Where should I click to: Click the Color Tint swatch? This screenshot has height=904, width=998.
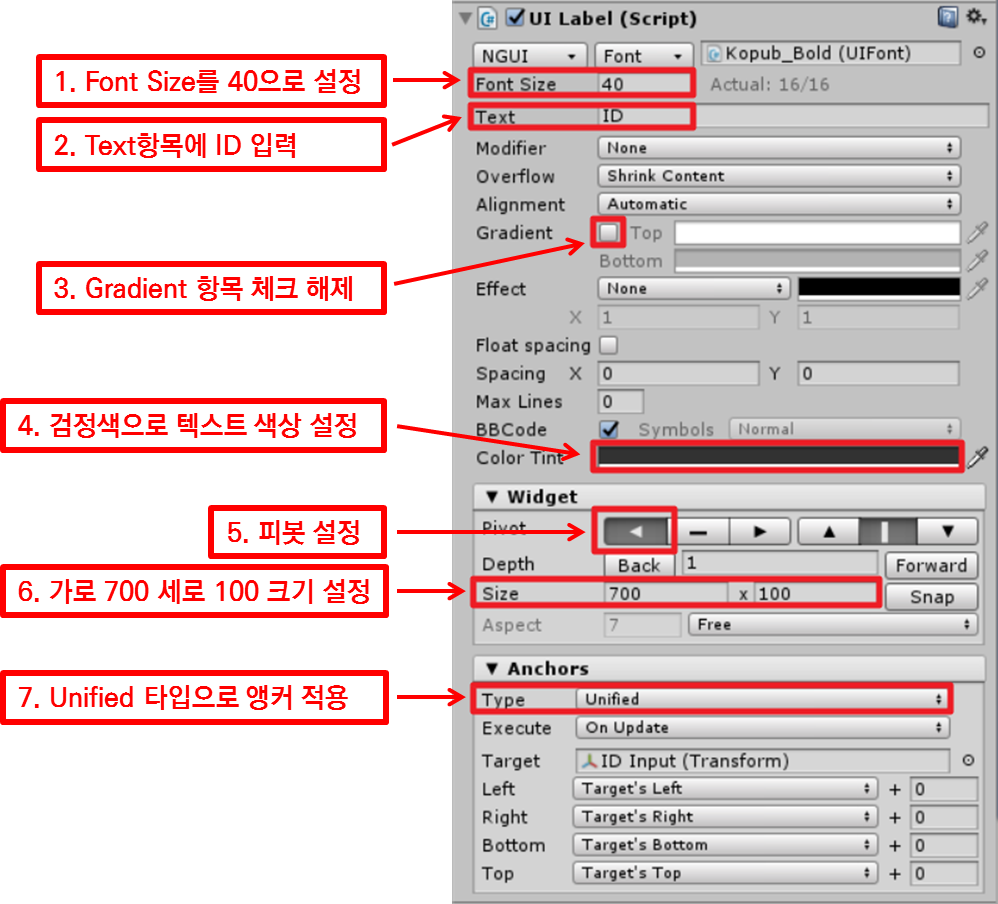click(x=778, y=456)
